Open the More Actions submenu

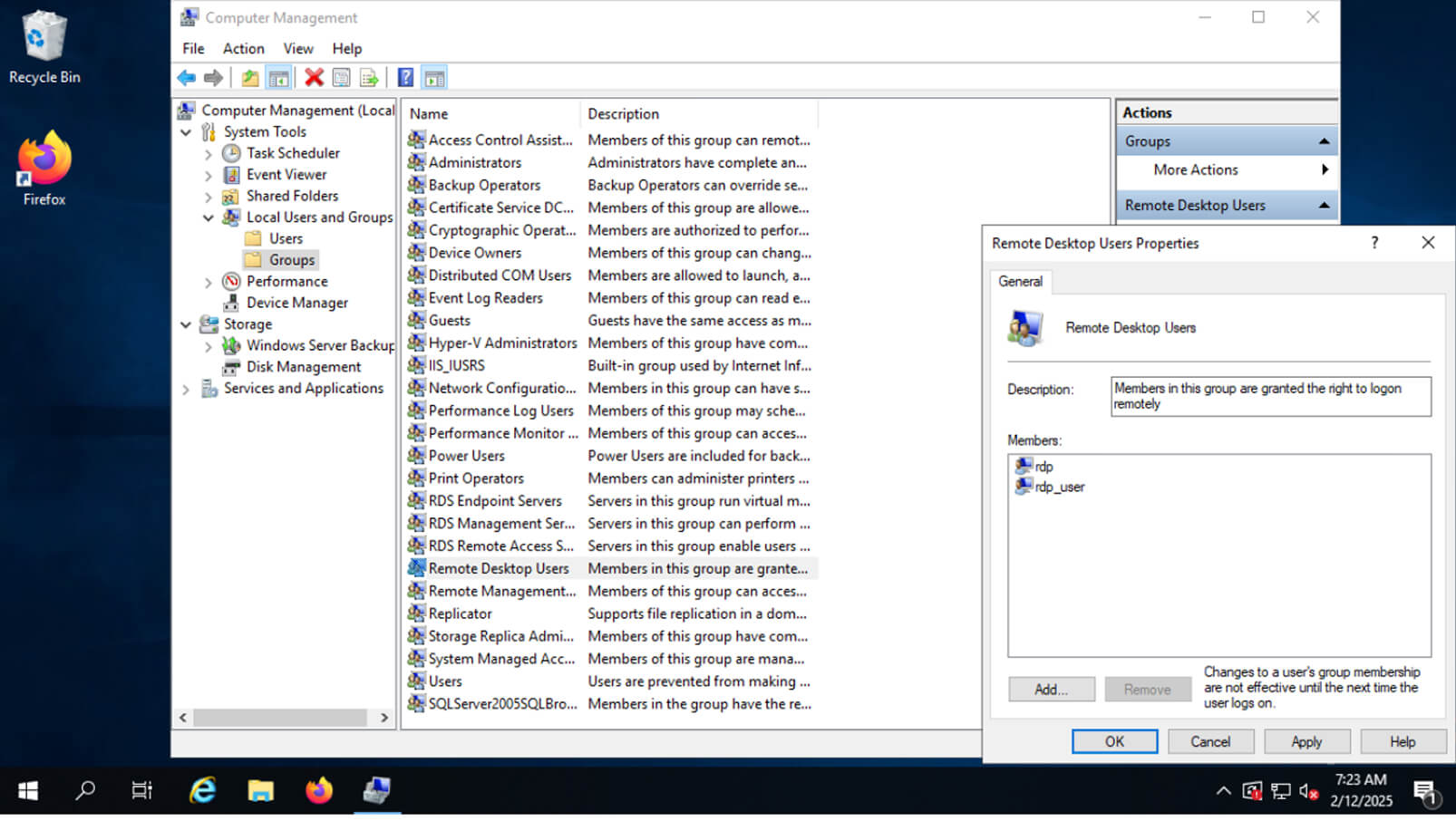point(1227,169)
